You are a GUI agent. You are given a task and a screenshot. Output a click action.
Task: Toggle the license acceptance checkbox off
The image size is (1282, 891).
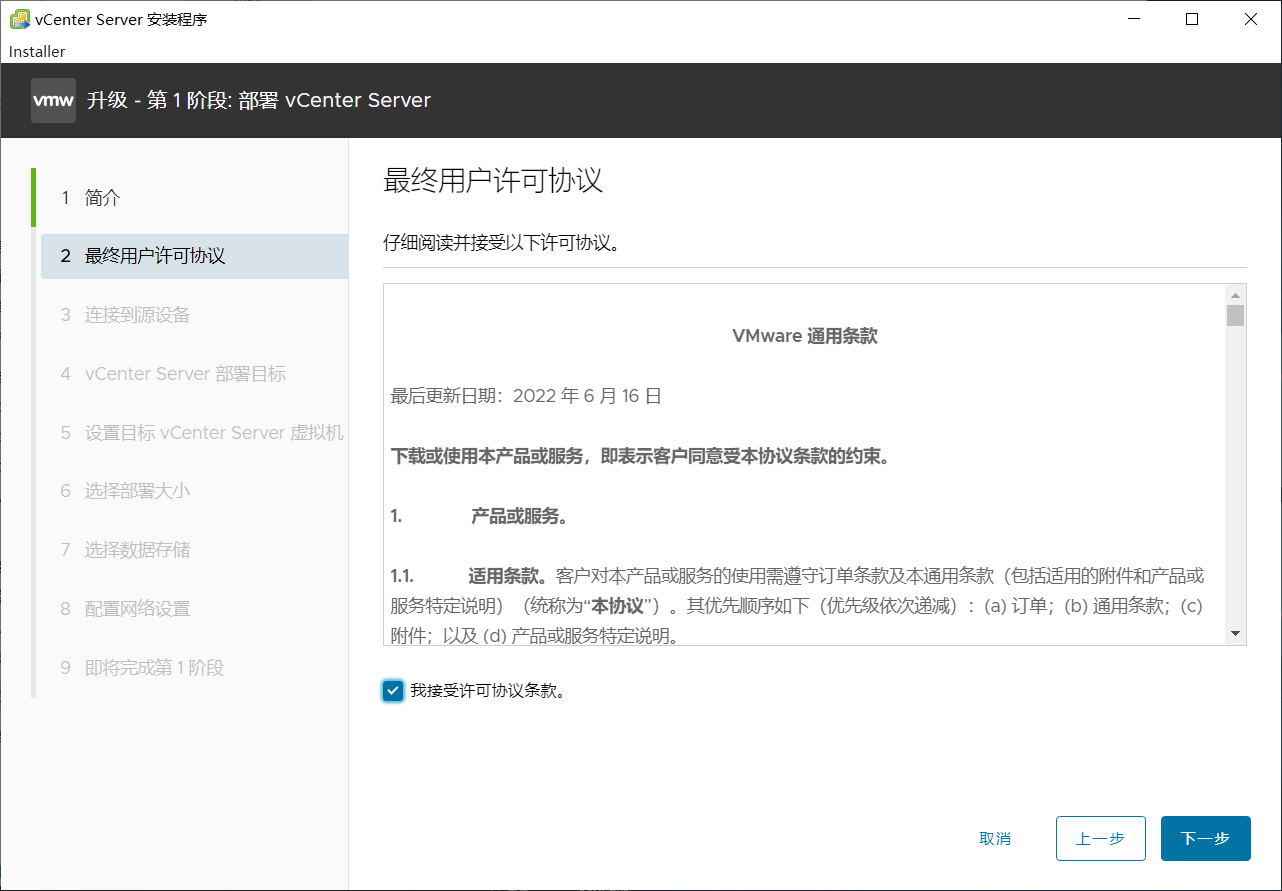[392, 690]
